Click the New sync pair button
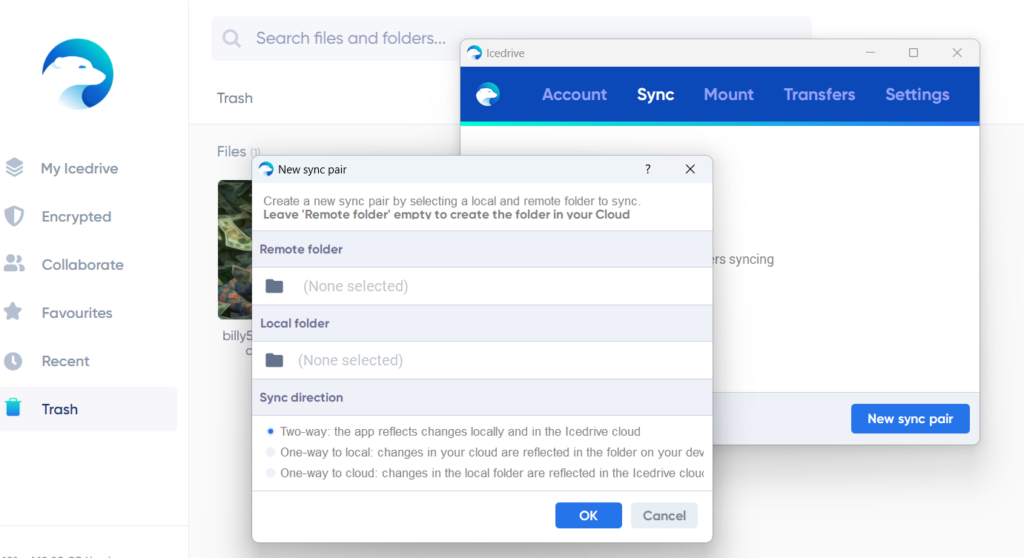Viewport: 1024px width, 558px height. click(x=910, y=419)
